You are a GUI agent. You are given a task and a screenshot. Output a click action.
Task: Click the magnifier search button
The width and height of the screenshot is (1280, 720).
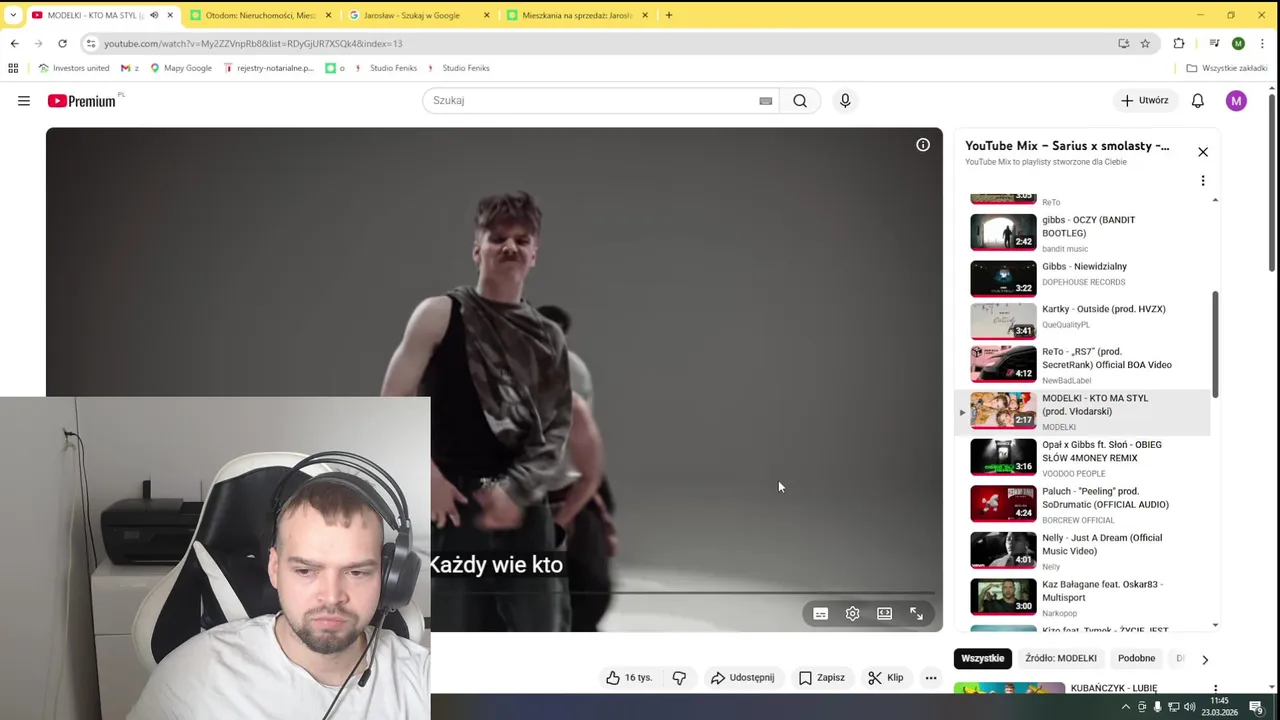(800, 101)
